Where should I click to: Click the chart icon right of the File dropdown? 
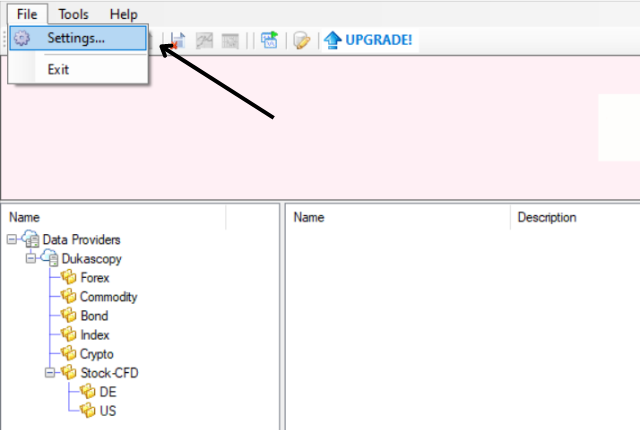[178, 41]
